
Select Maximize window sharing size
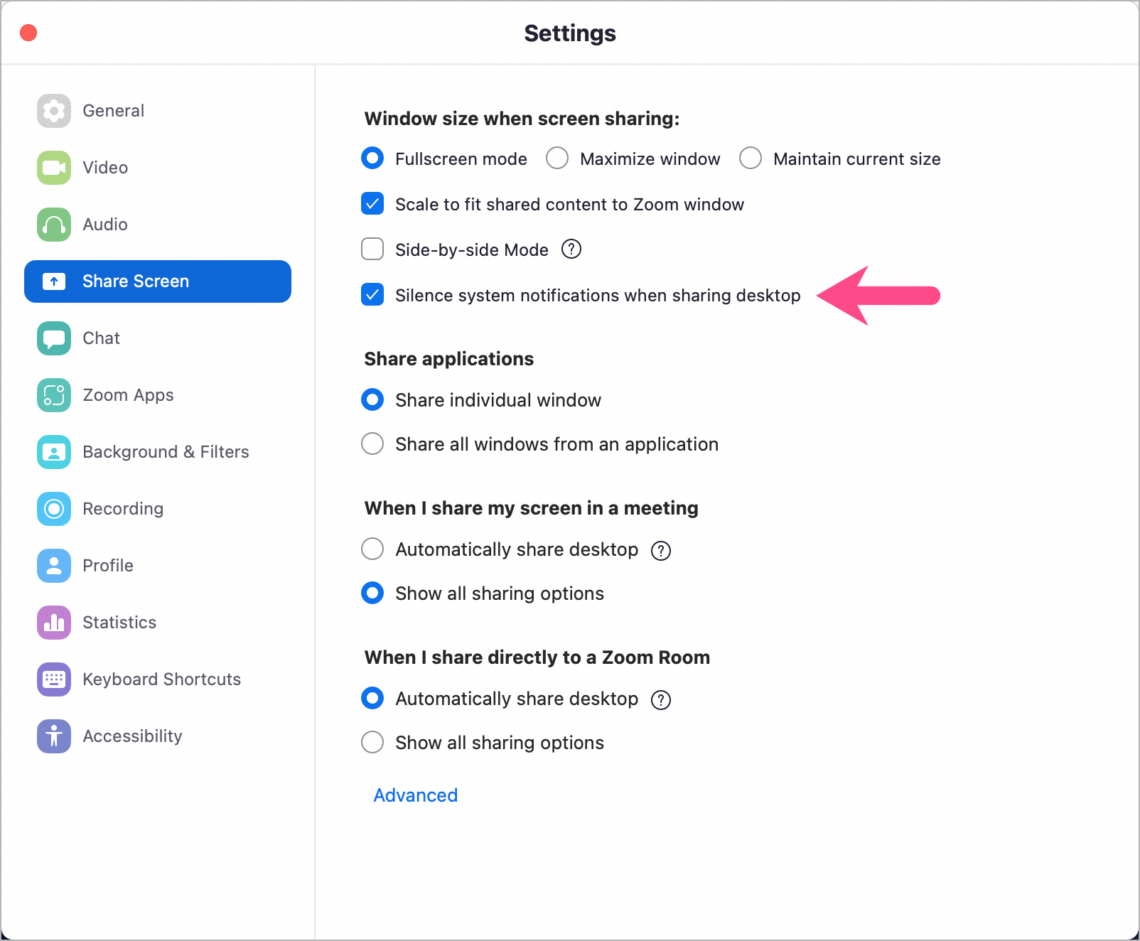[x=555, y=158]
